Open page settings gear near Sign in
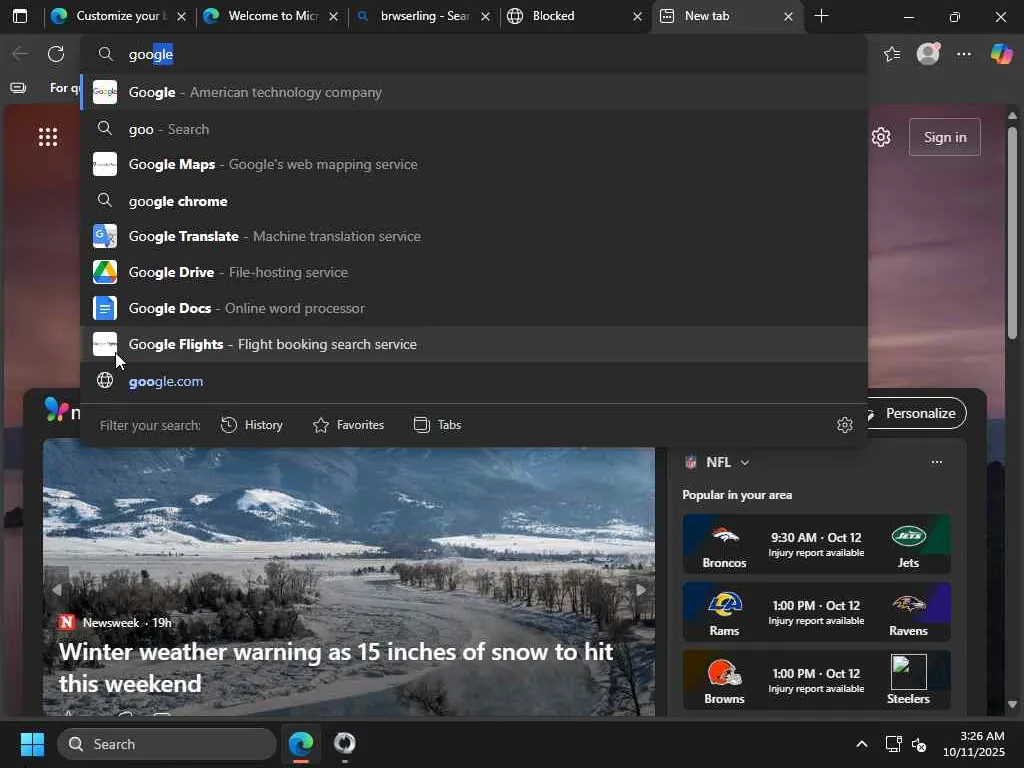Screen dimensions: 1024x768 (x=881, y=137)
